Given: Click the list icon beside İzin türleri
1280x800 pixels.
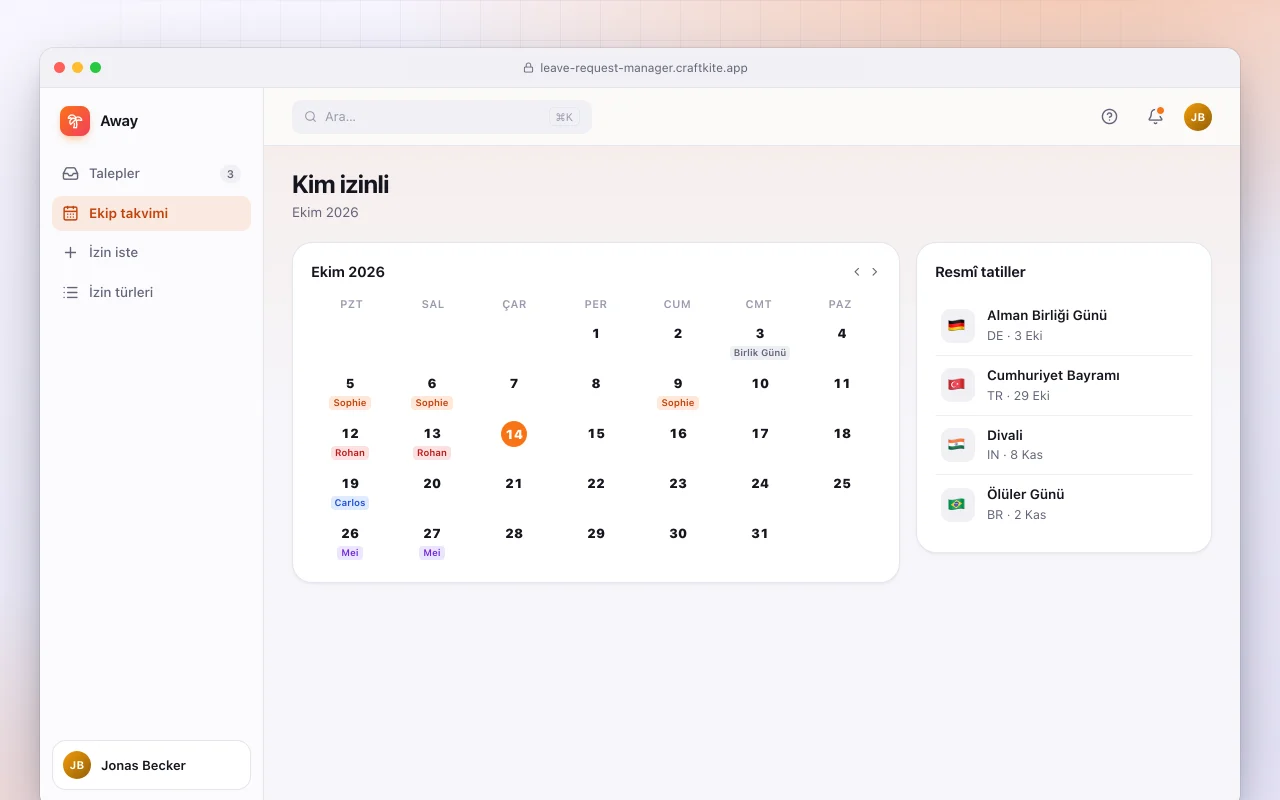Looking at the screenshot, I should tap(70, 293).
